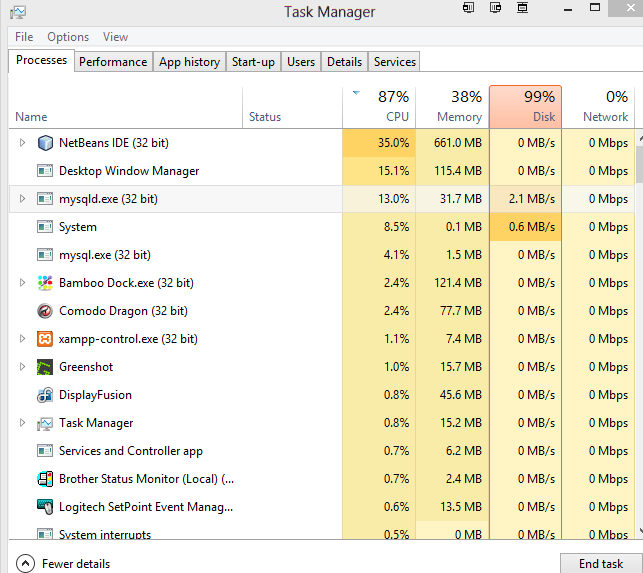The width and height of the screenshot is (643, 573).
Task: Expand the Greenshot process group
Action: click(x=23, y=367)
